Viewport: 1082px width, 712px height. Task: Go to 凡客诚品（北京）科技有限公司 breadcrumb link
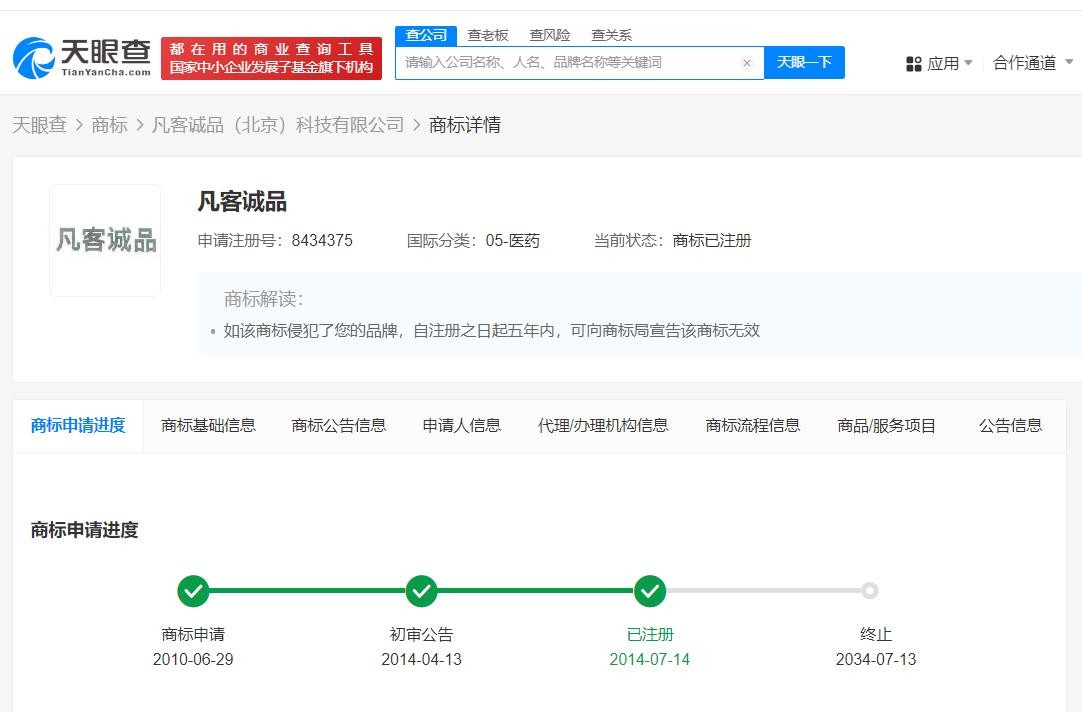(x=277, y=125)
